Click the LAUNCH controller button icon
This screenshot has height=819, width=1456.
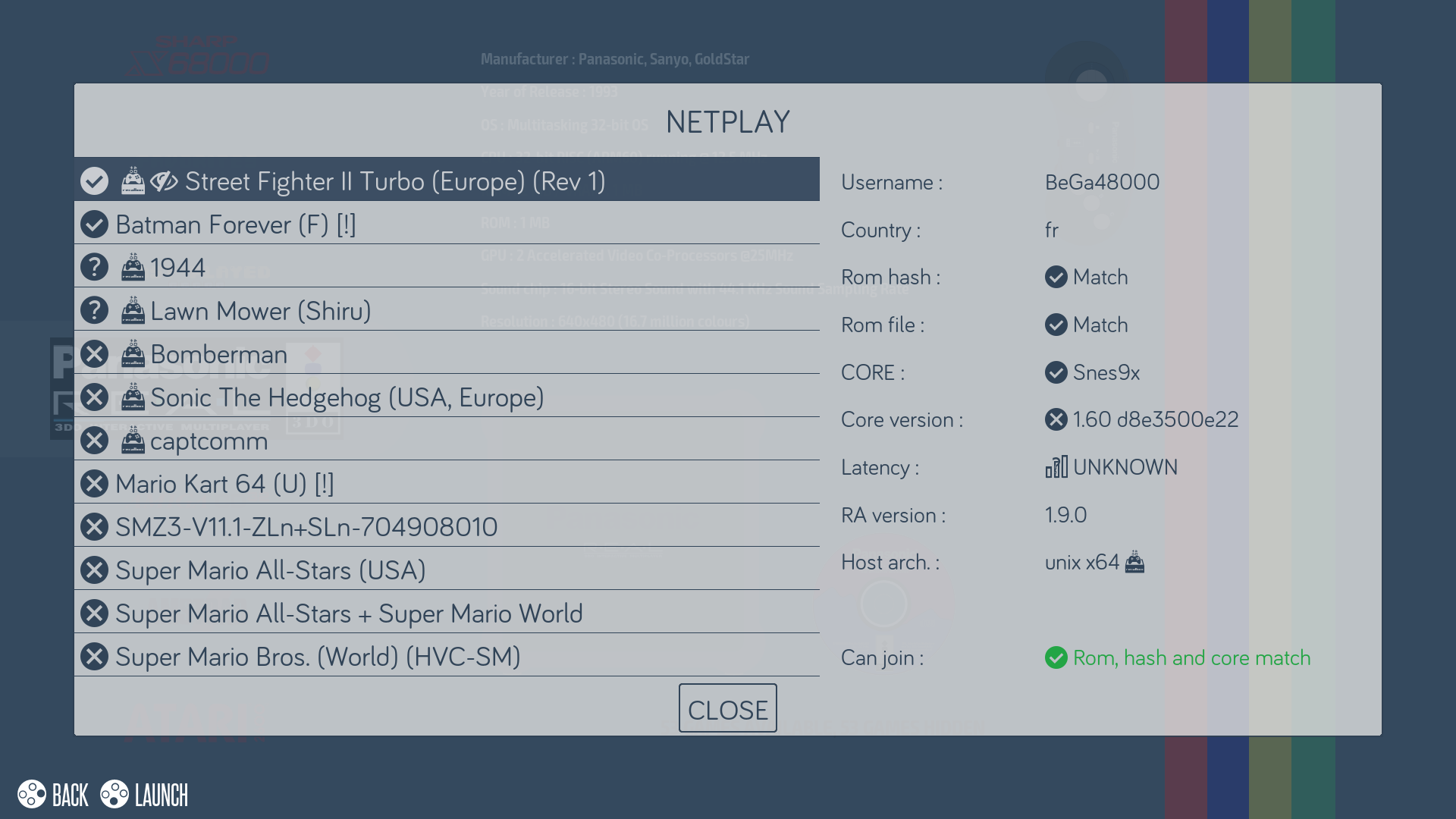coord(115,795)
